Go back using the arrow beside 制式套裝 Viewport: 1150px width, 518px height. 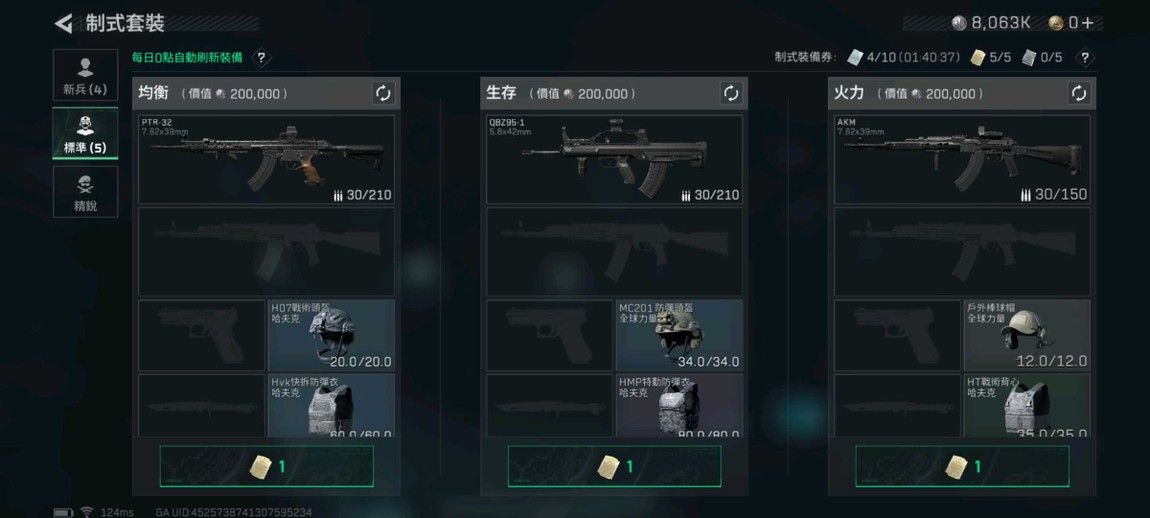pyautogui.click(x=64, y=23)
